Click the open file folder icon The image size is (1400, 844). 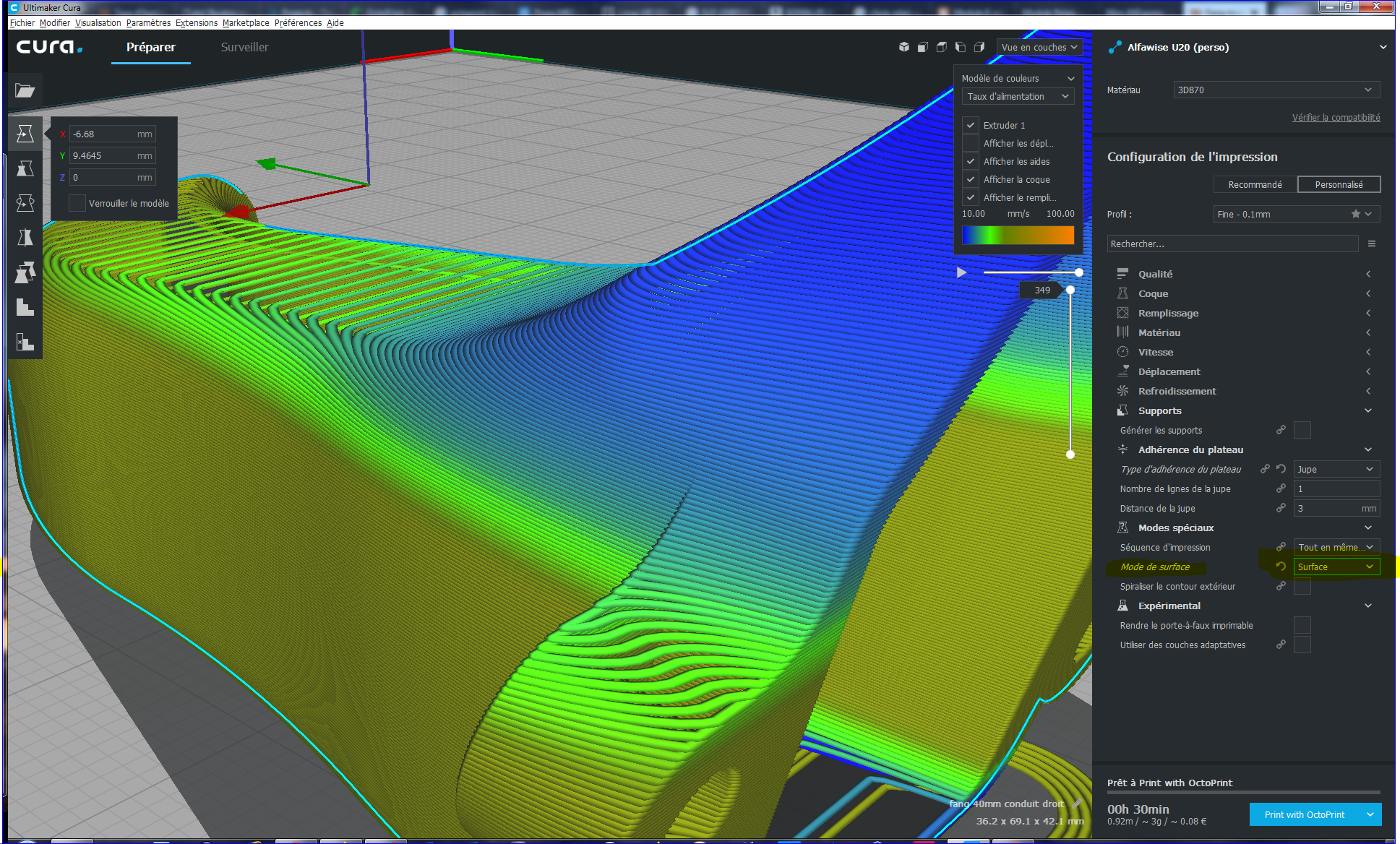pyautogui.click(x=25, y=90)
